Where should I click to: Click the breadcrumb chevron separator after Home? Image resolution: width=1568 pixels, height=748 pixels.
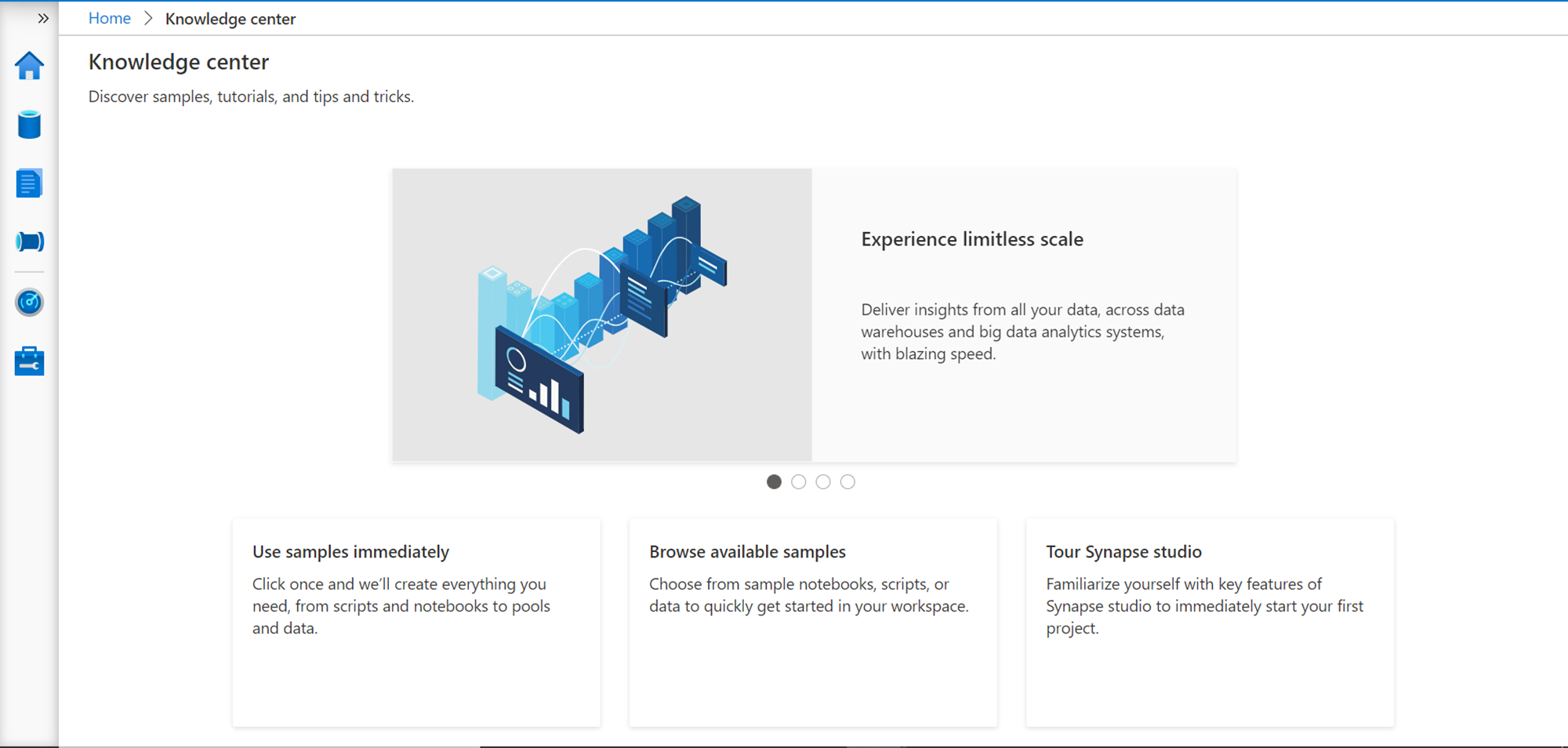tap(148, 18)
